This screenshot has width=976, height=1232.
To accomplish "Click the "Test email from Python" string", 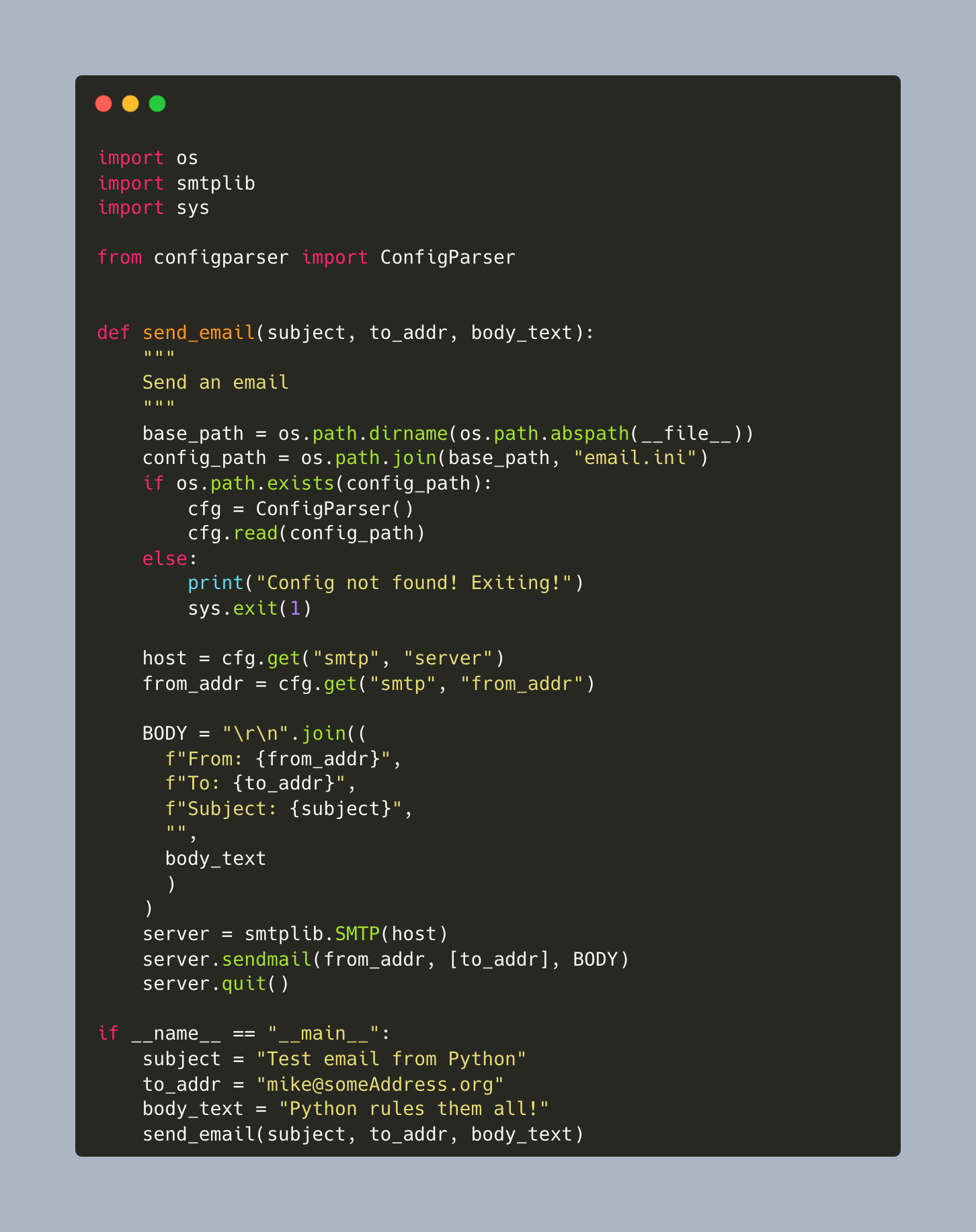I will [391, 1059].
